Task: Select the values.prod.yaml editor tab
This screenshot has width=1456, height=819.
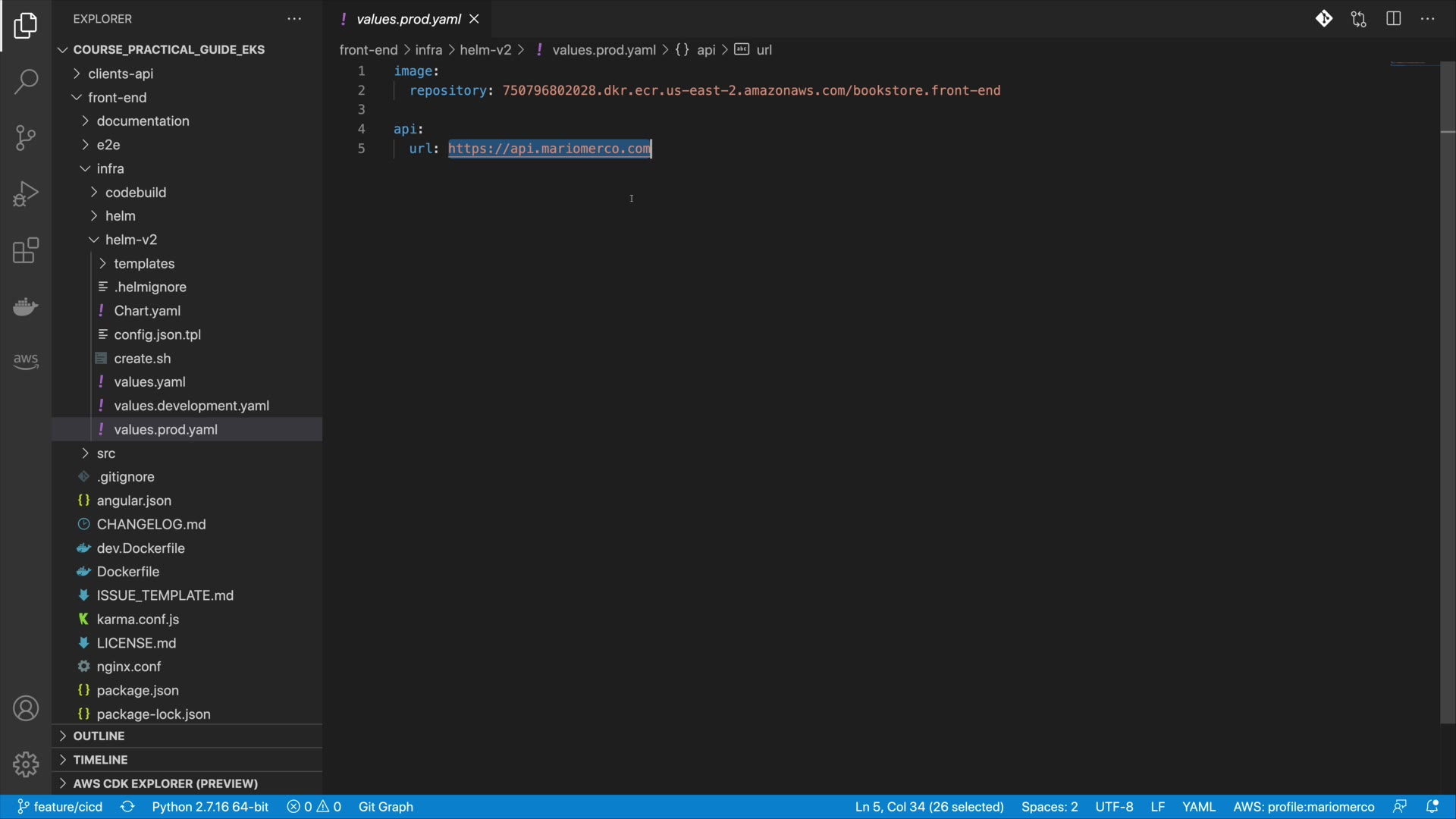Action: (x=408, y=19)
